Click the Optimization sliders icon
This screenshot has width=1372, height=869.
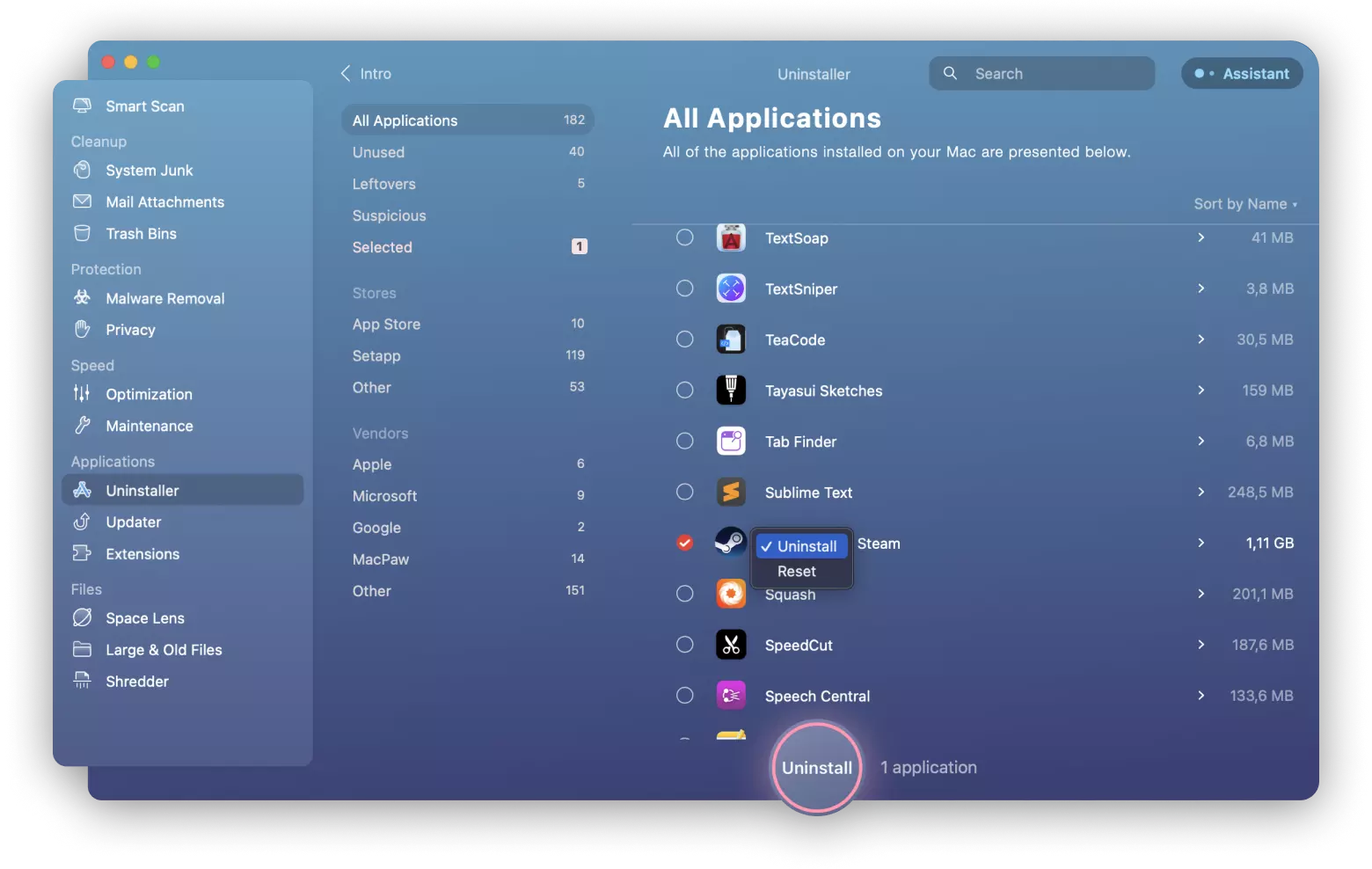(82, 394)
